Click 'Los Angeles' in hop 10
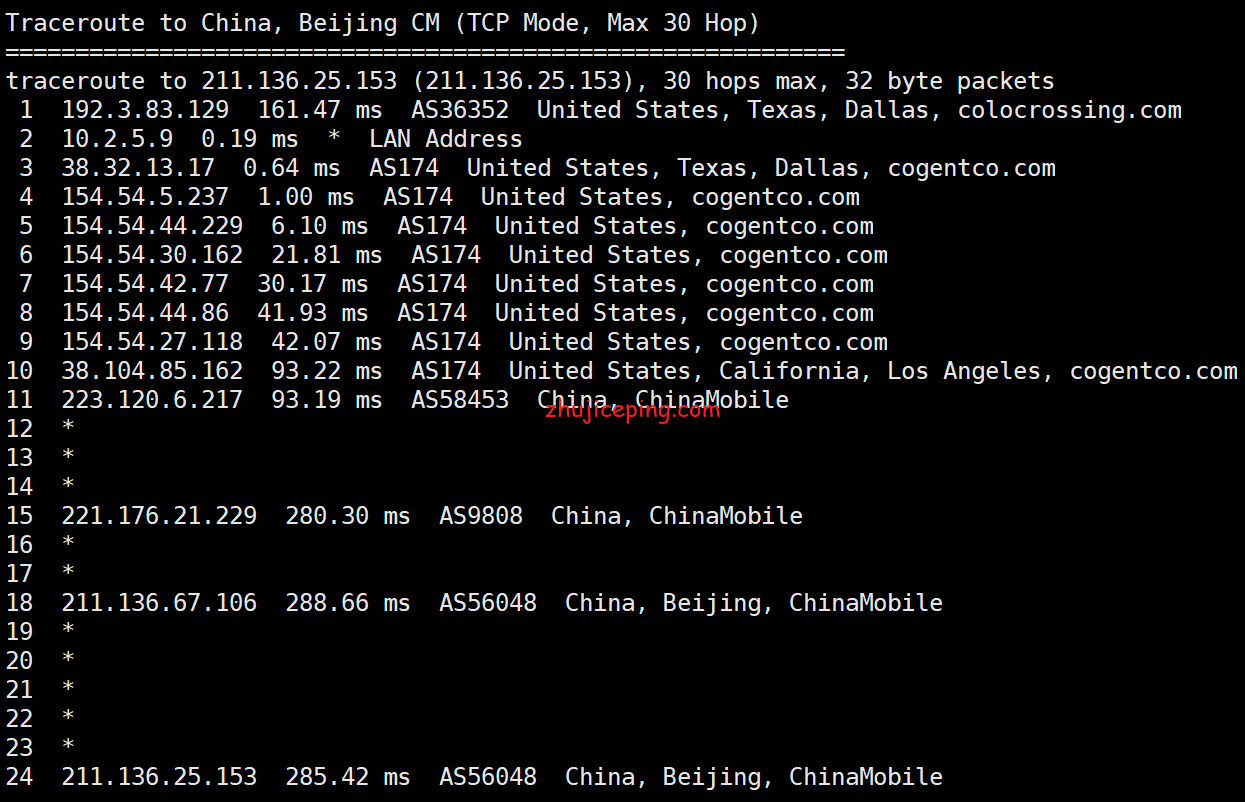This screenshot has width=1245, height=802. 964,371
